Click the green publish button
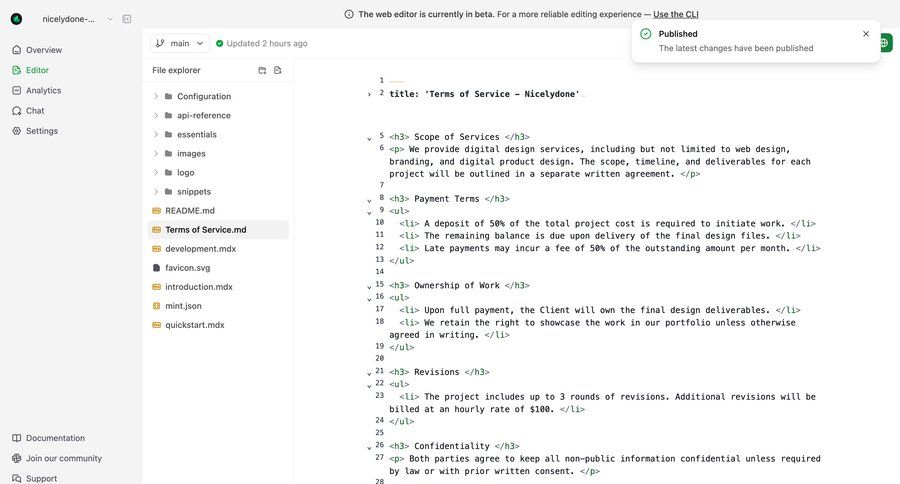900x484 pixels. (886, 42)
